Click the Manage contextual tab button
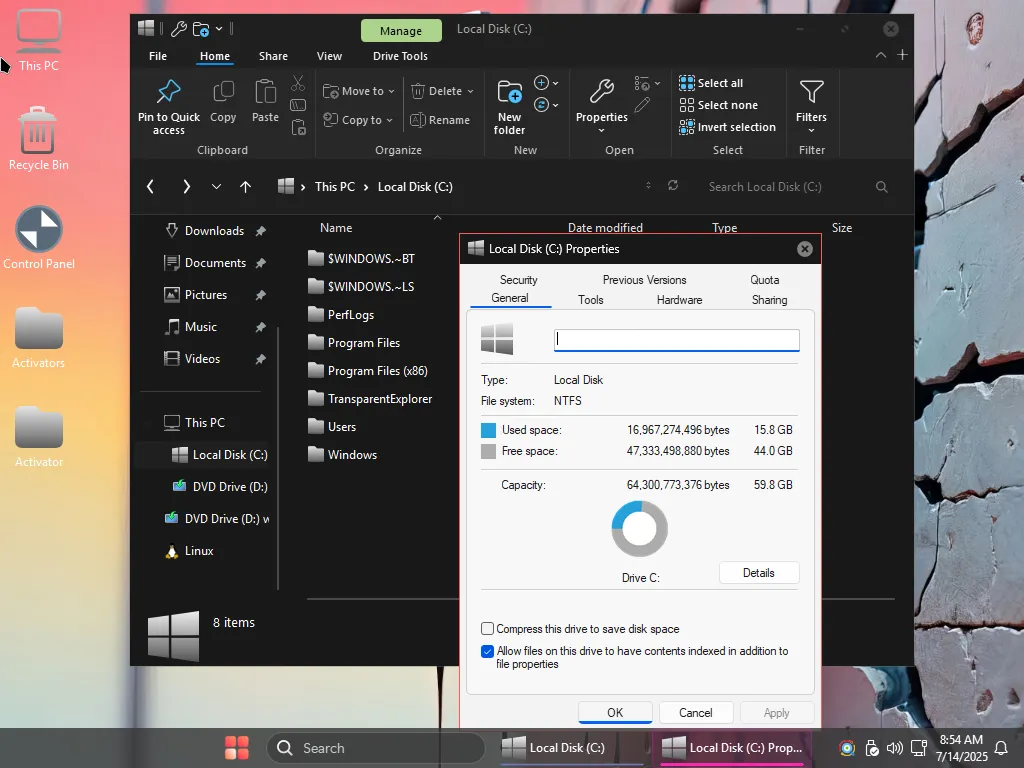 pyautogui.click(x=401, y=31)
